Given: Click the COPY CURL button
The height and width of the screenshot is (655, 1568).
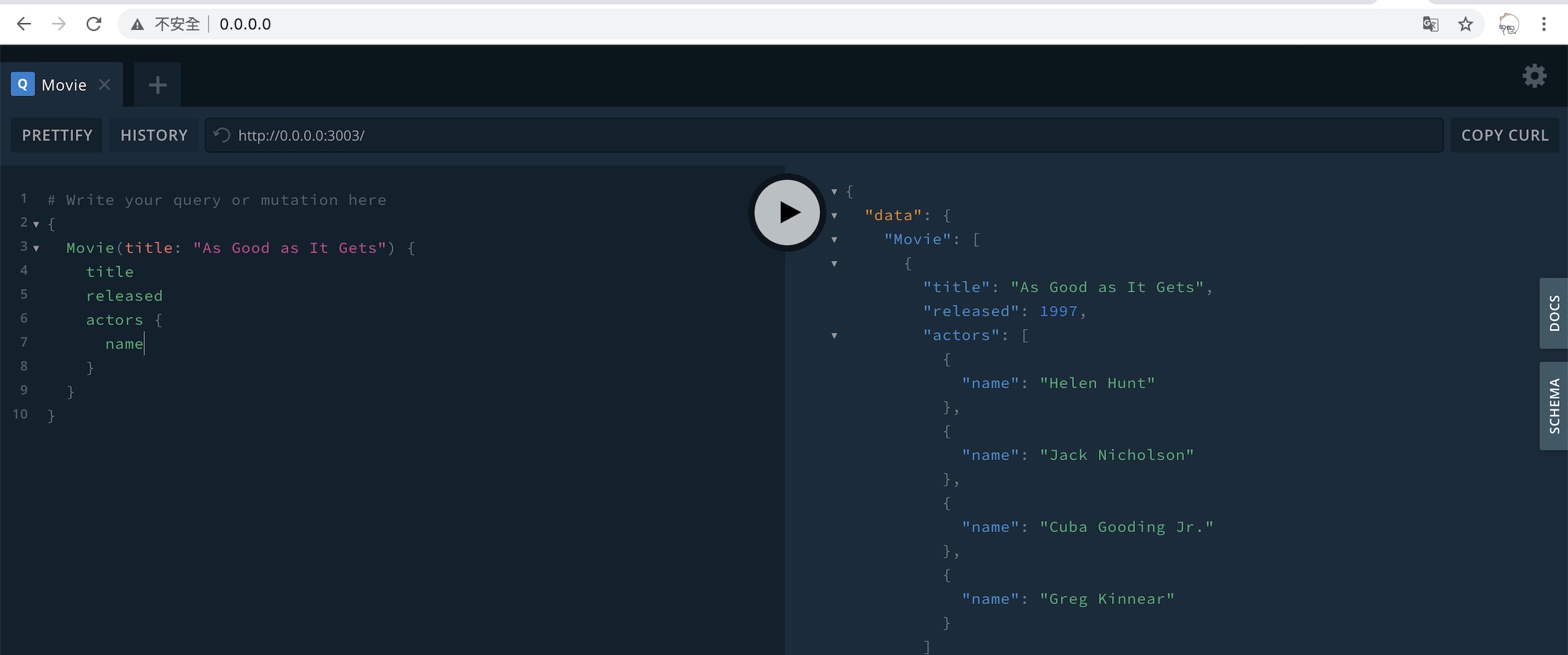Looking at the screenshot, I should tap(1505, 135).
